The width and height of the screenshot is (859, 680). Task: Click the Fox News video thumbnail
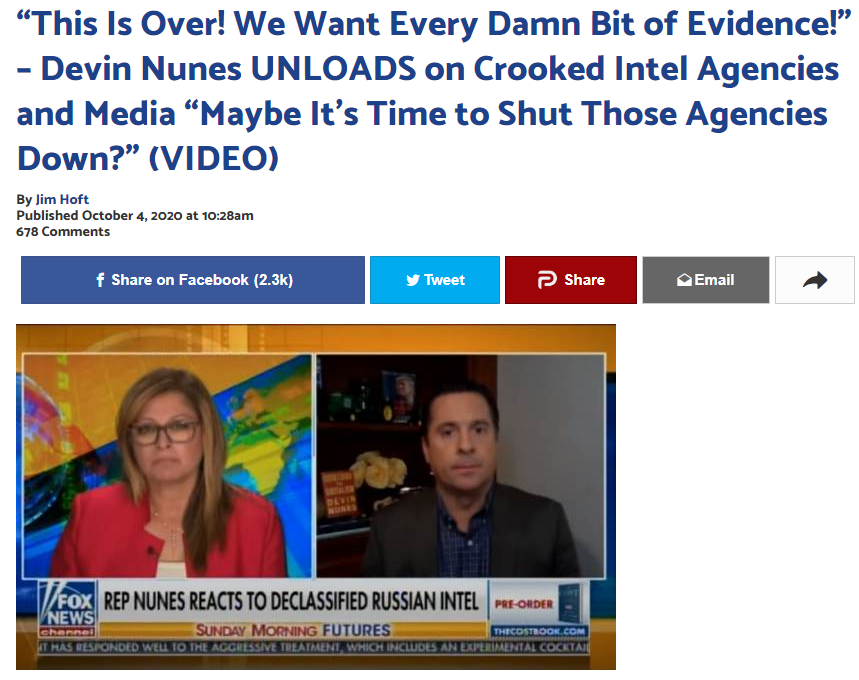point(316,497)
